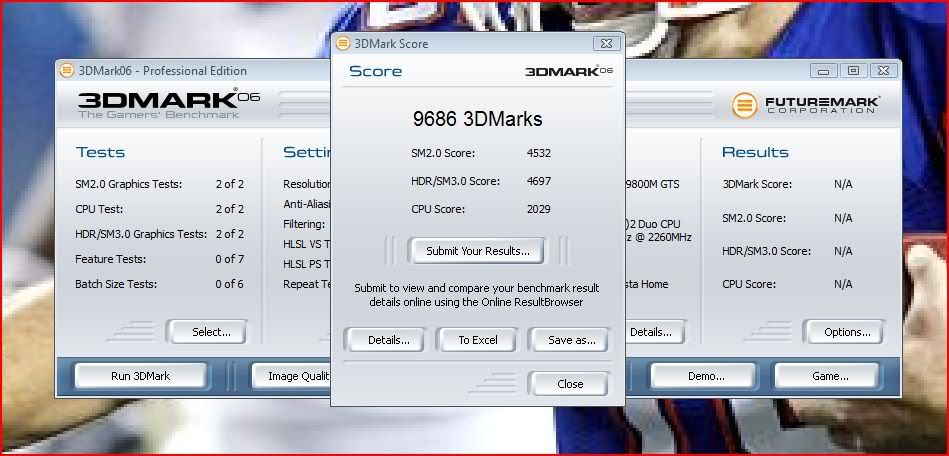Click the 3DMark06 logo in main window
Image resolution: width=949 pixels, height=456 pixels.
tap(169, 104)
